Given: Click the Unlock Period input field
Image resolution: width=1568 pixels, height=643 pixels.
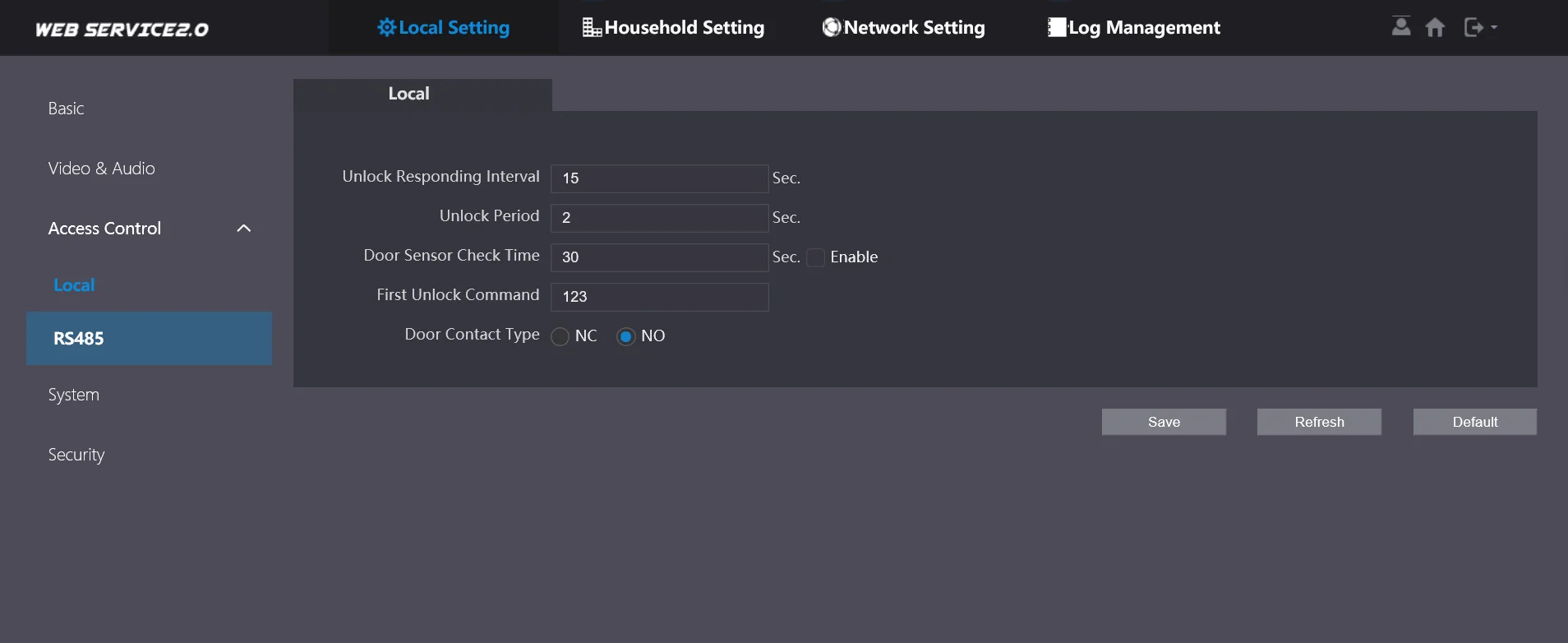Looking at the screenshot, I should click(659, 218).
